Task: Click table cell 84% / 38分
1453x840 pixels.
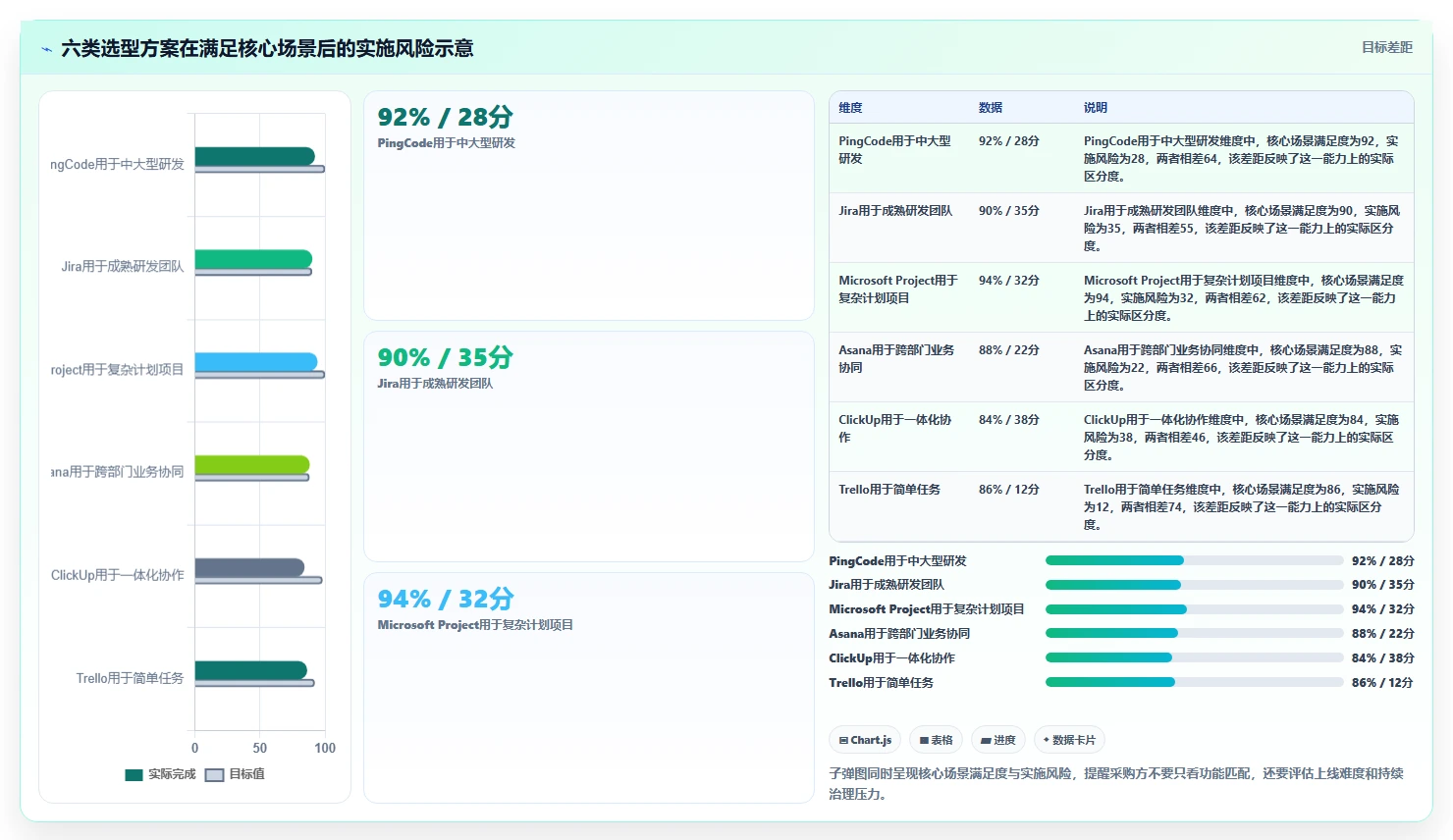Action: click(1008, 420)
